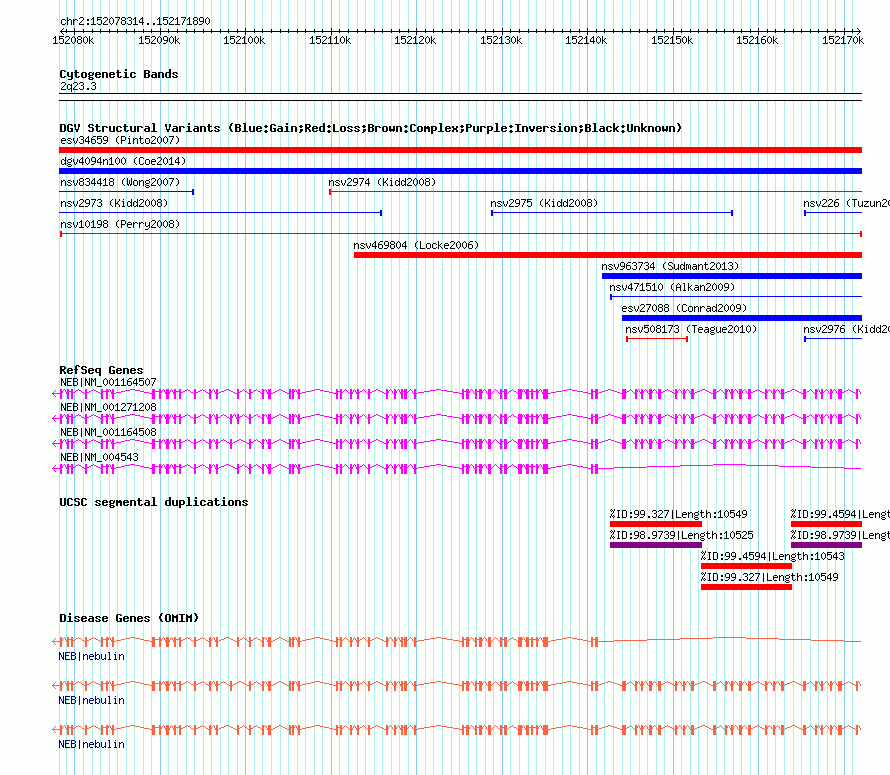This screenshot has width=890, height=775.
Task: Click the 152150k ruler tick label
Action: coord(672,41)
